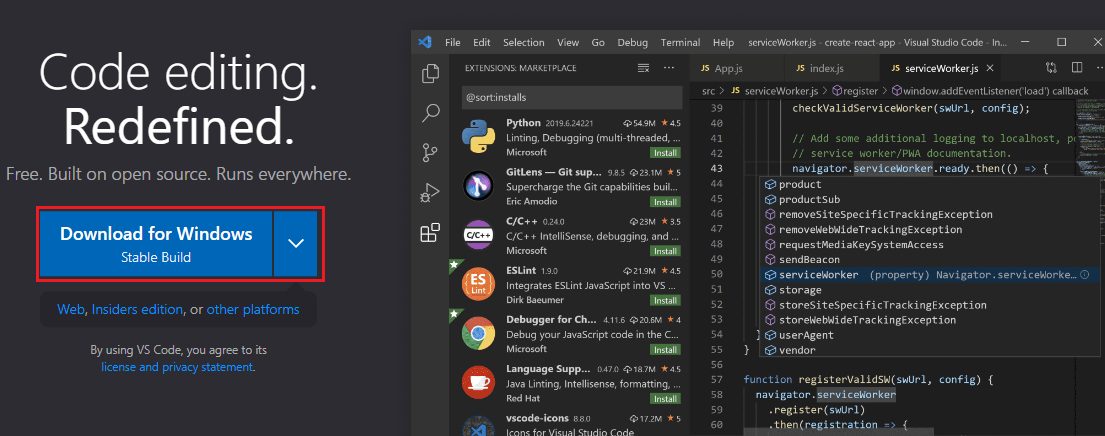
Task: Click the split editor icon
Action: coord(1077,68)
